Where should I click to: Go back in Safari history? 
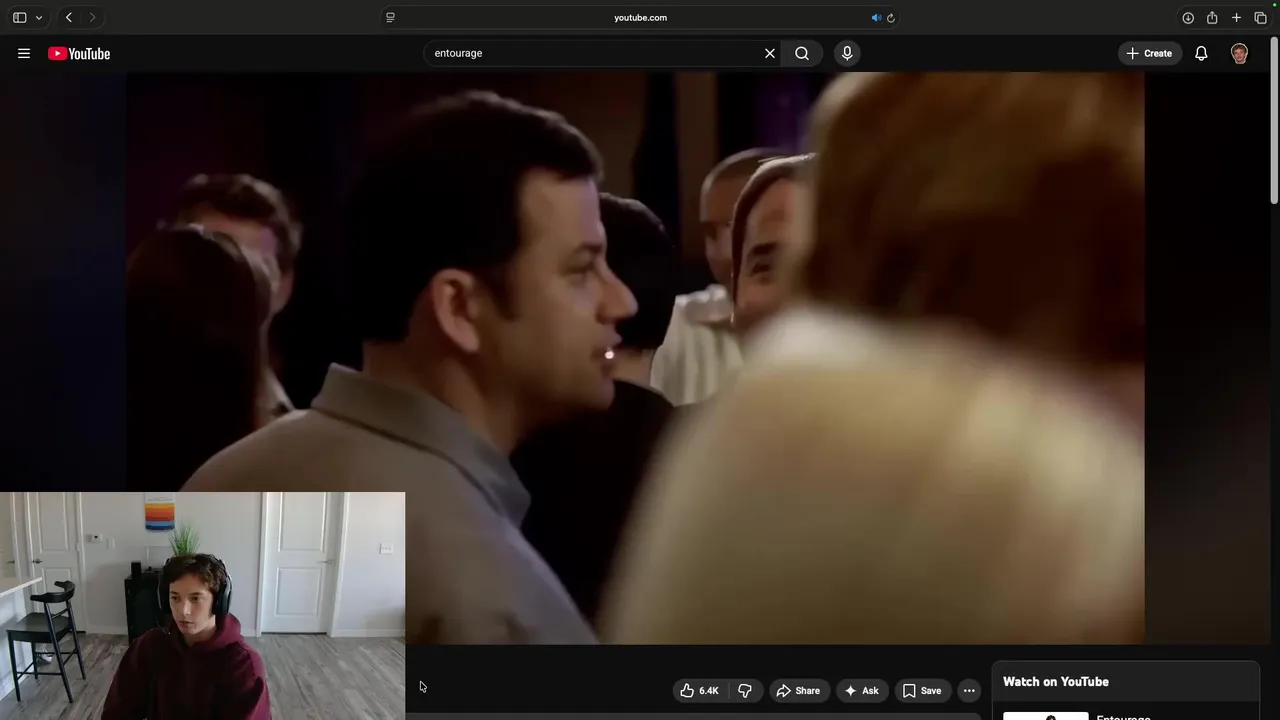69,17
